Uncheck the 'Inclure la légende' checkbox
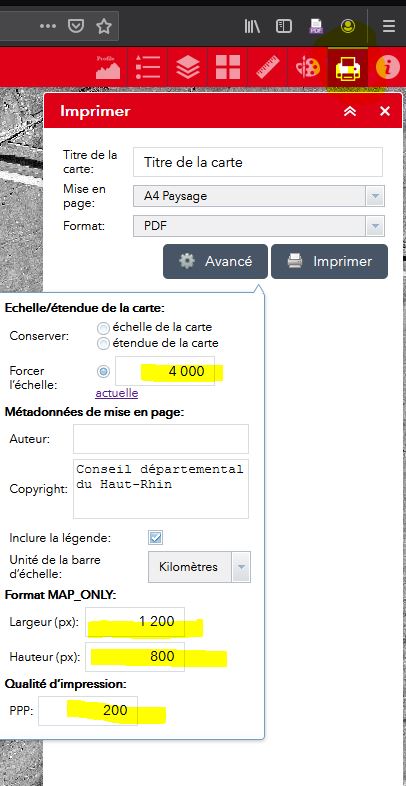Image resolution: width=406 pixels, height=786 pixels. [155, 538]
